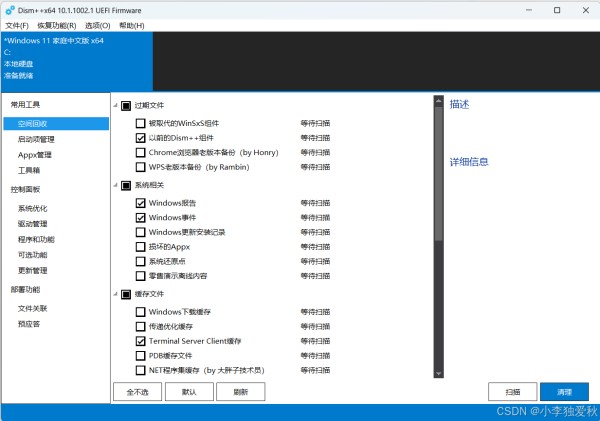Click the Dism++ app icon in the title bar
The width and height of the screenshot is (600, 421).
[10, 10]
